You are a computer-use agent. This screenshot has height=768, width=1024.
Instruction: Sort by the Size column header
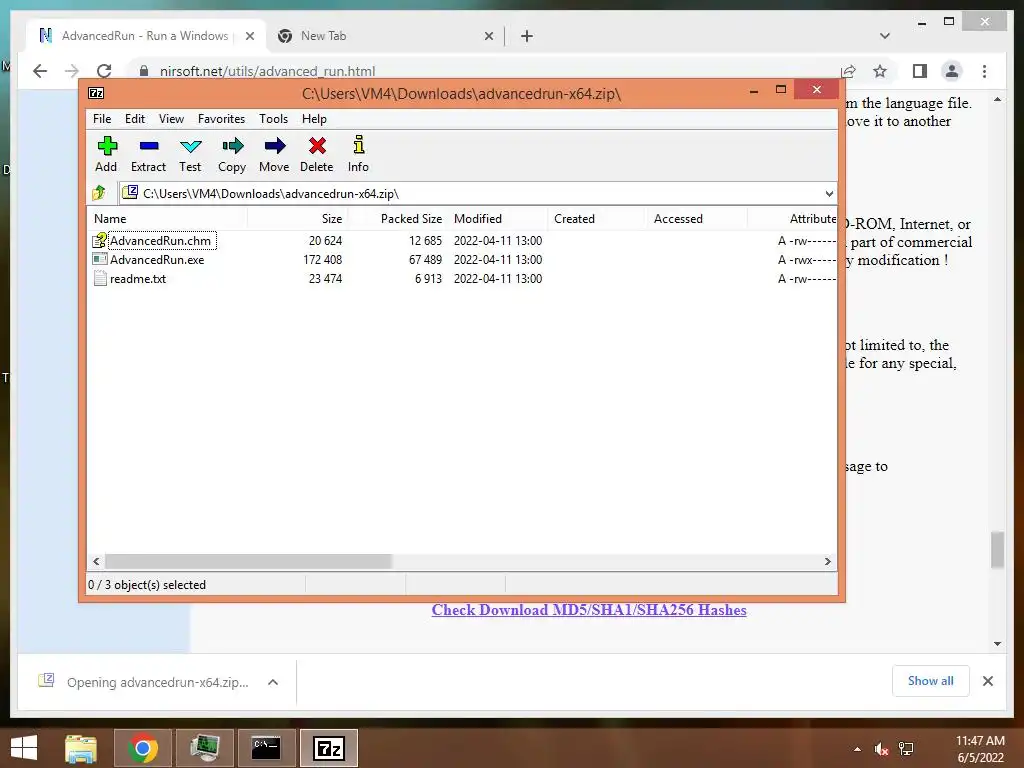click(297, 219)
